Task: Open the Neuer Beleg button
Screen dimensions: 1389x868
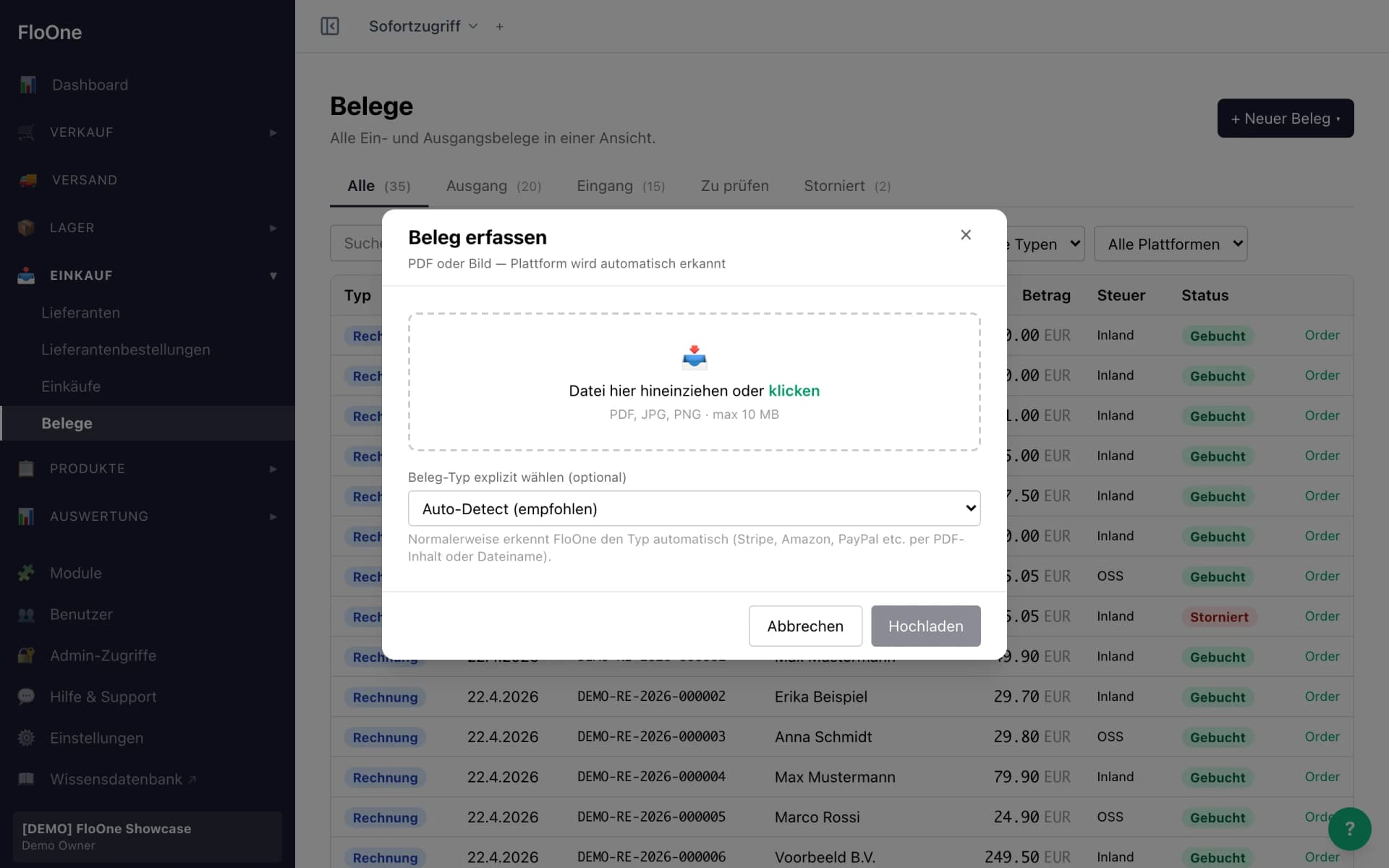Action: 1286,118
